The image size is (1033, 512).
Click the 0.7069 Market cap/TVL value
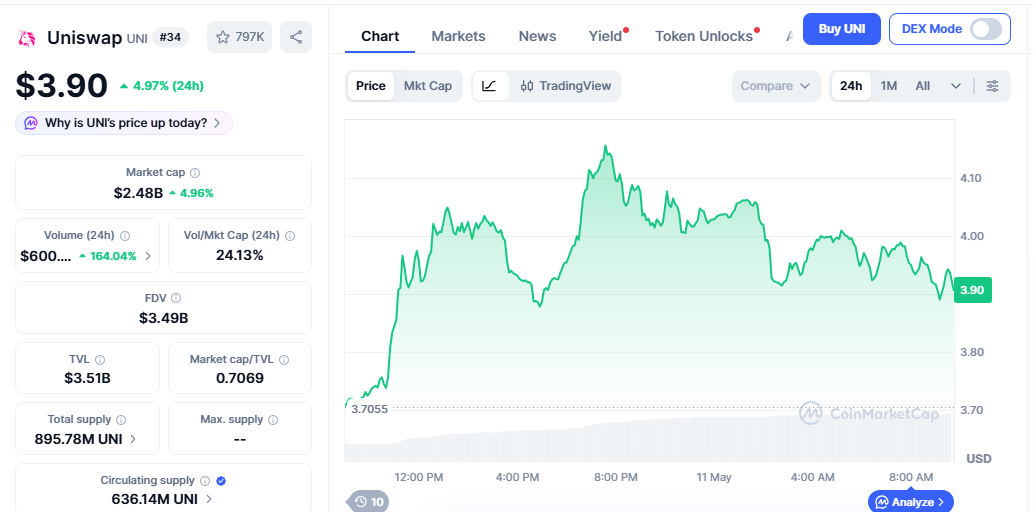pos(240,378)
